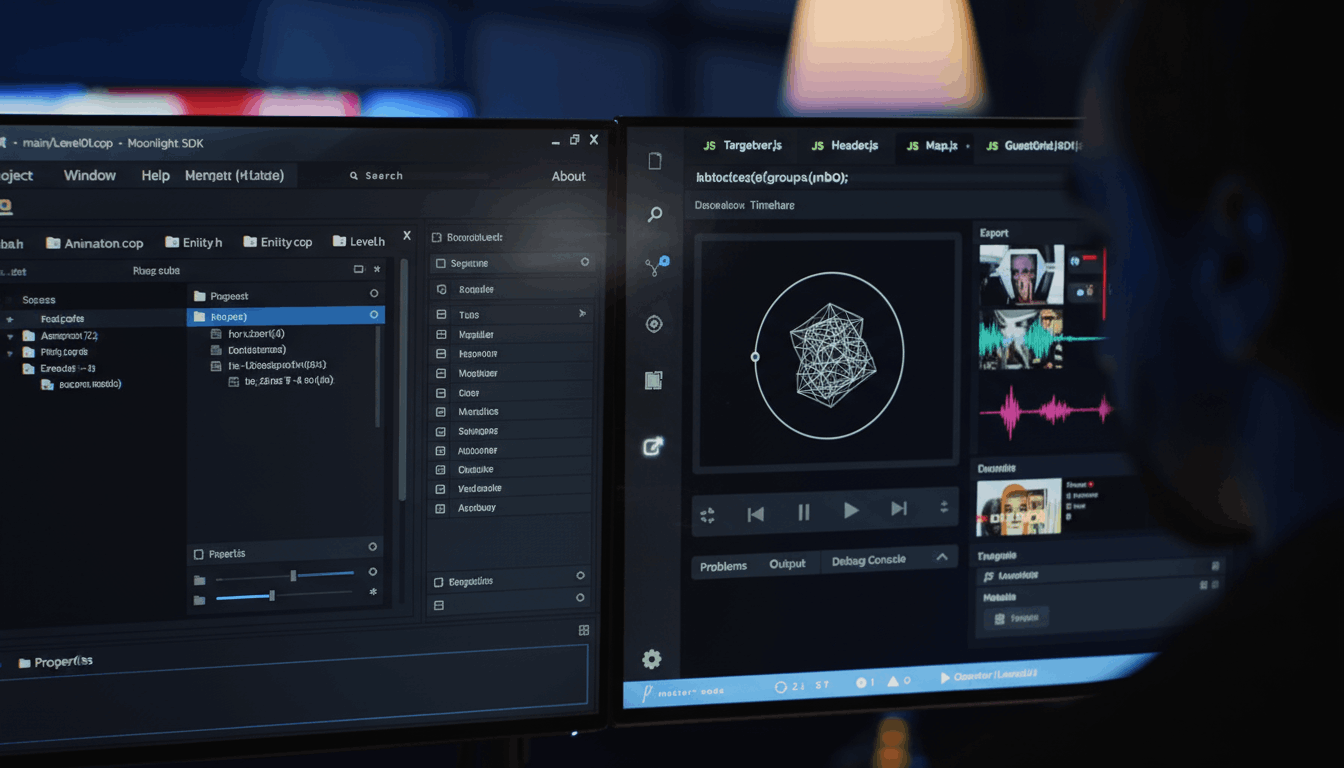Image resolution: width=1344 pixels, height=768 pixels.
Task: Click the search magnifier in Moonlight SDK toolbar
Action: click(355, 175)
